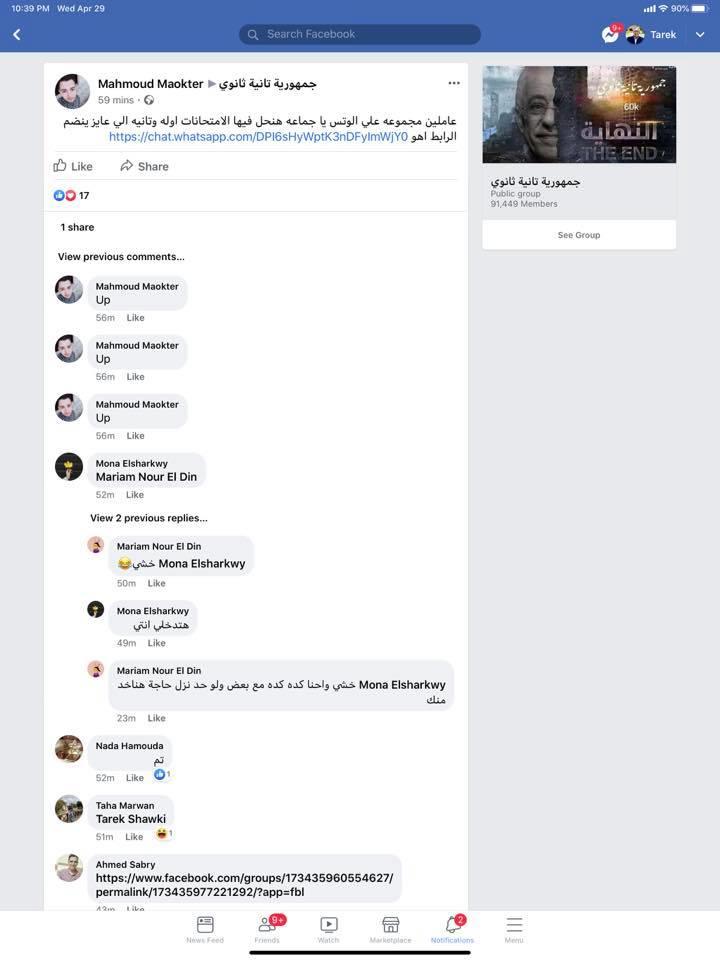This screenshot has width=720, height=960.
Task: Open Ahmed Sabry's Facebook group permalink
Action: (244, 885)
